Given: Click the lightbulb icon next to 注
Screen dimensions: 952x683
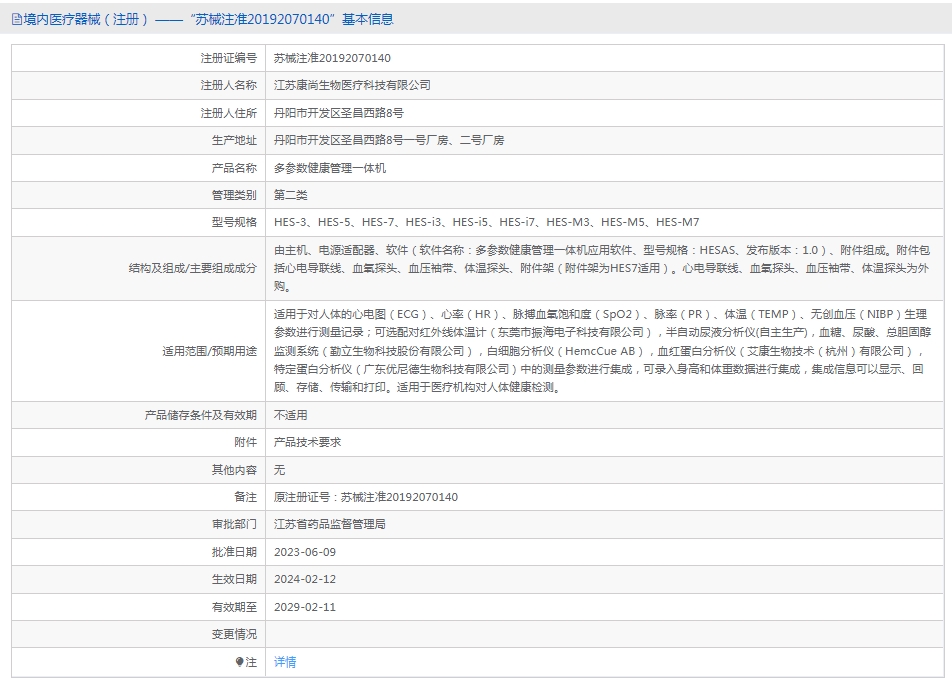Looking at the screenshot, I should pyautogui.click(x=239, y=662).
